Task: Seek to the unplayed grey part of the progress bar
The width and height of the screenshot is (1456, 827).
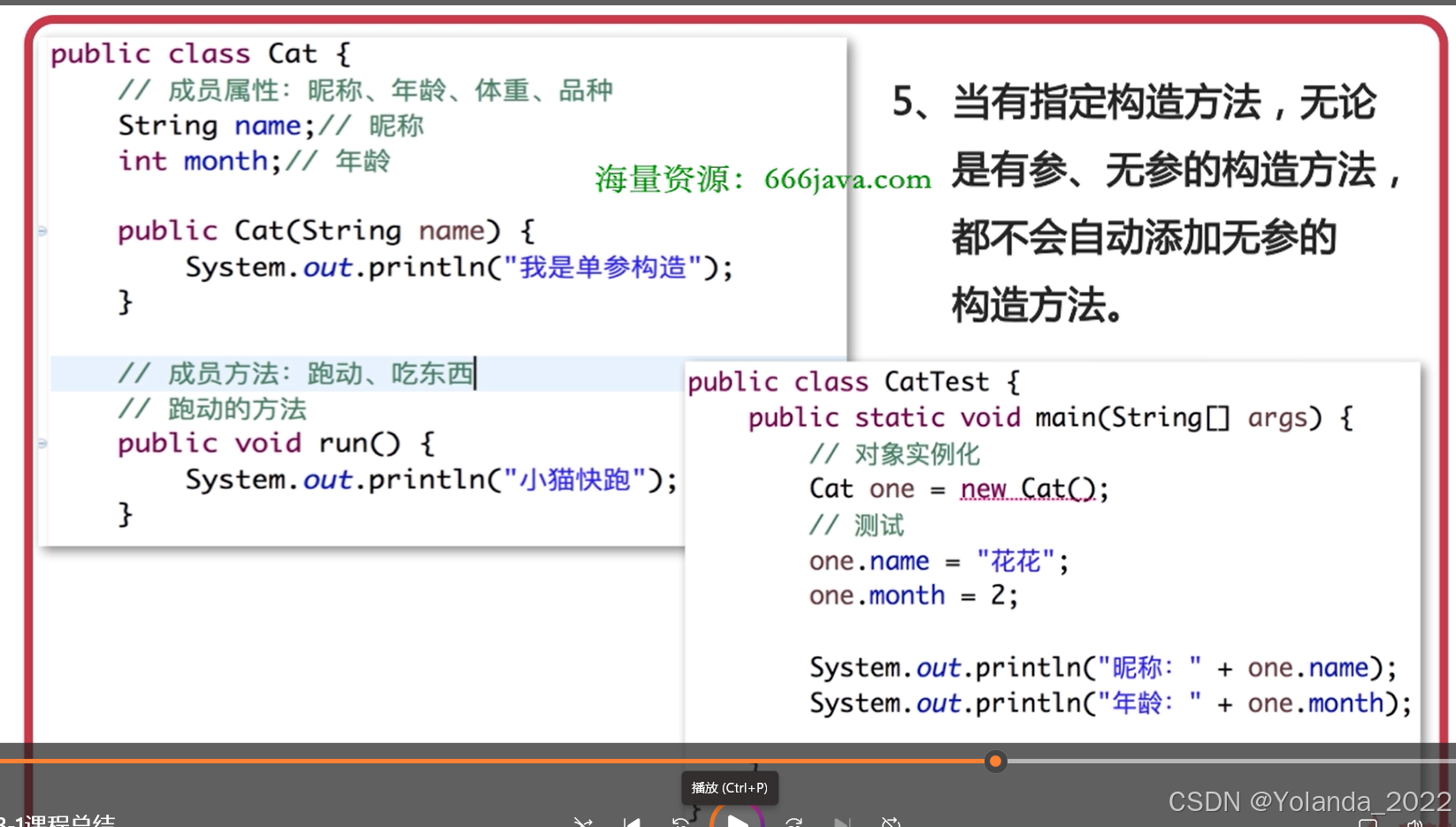Action: 1230,761
